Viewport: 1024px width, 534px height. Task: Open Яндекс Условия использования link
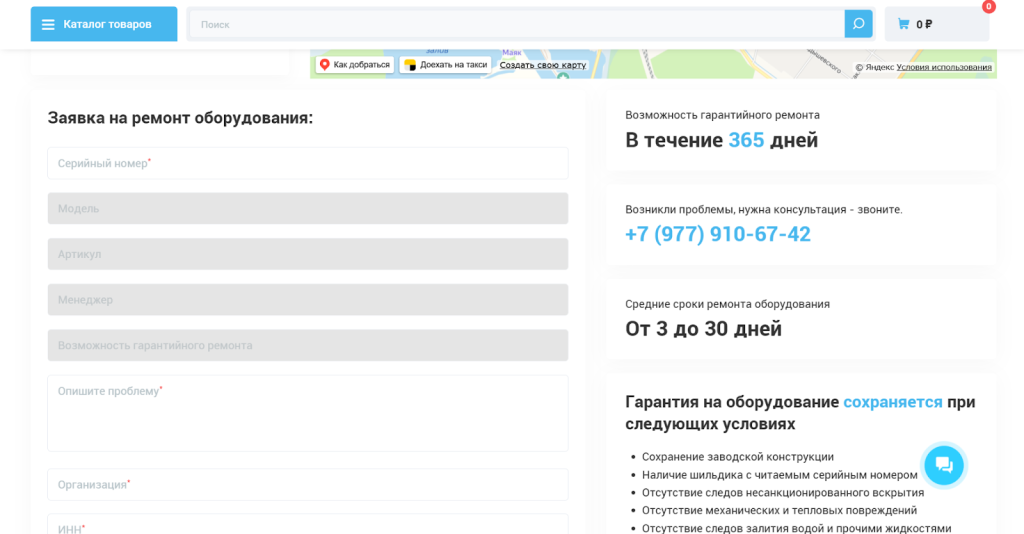[944, 67]
